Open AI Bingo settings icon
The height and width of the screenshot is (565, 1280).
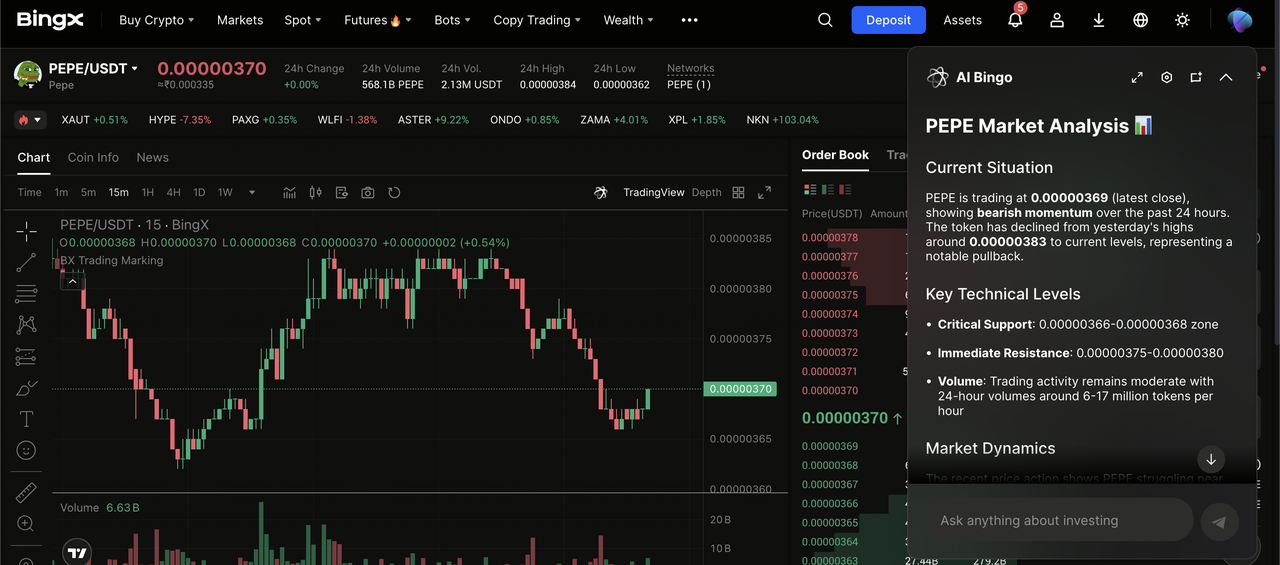point(1166,77)
